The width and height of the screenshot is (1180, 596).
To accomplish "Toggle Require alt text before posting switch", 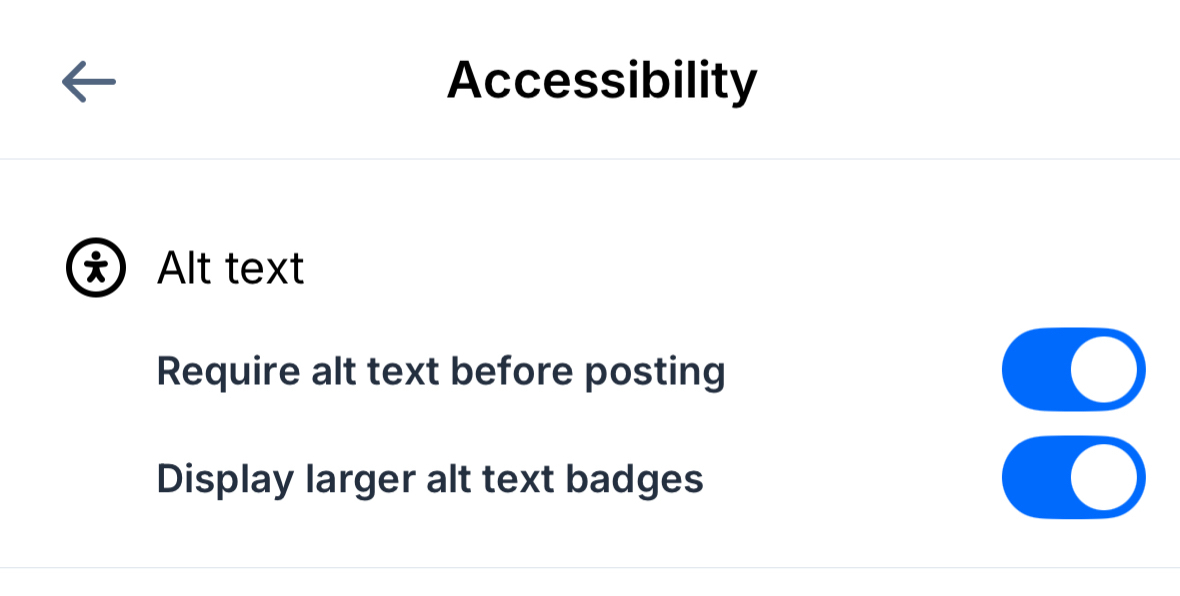I will click(1073, 370).
